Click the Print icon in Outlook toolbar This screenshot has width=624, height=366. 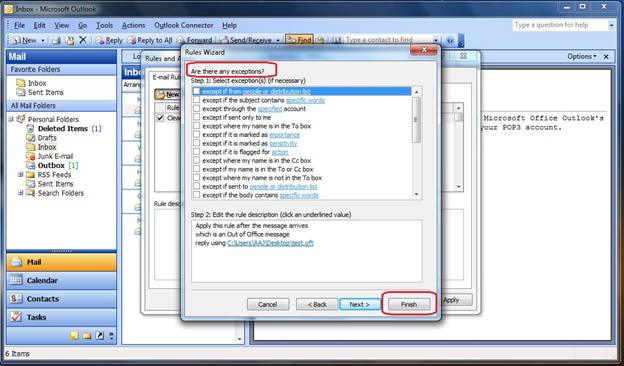coord(56,40)
